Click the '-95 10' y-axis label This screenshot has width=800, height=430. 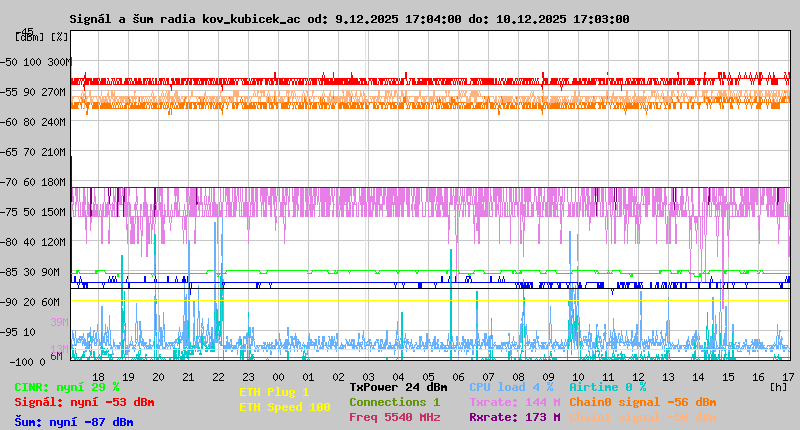18,332
